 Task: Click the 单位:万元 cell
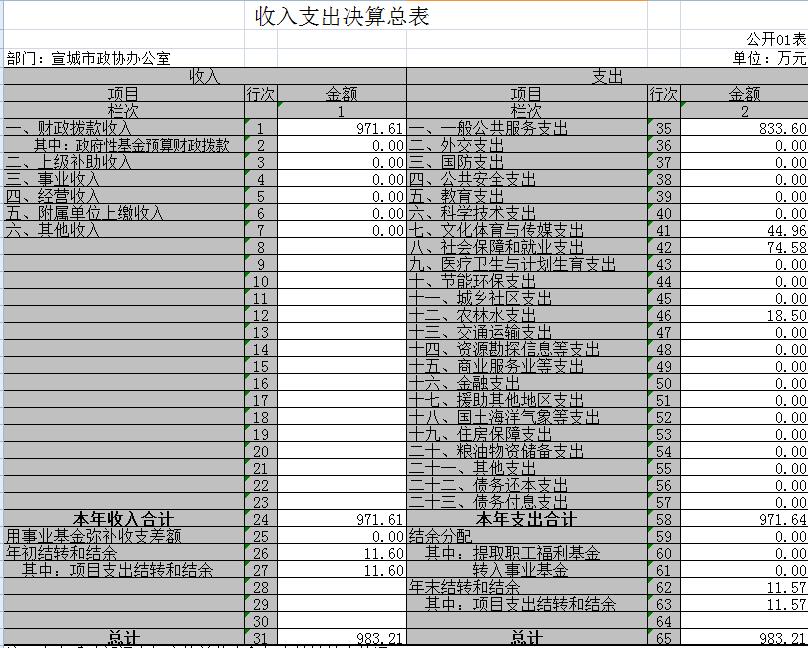tap(768, 59)
